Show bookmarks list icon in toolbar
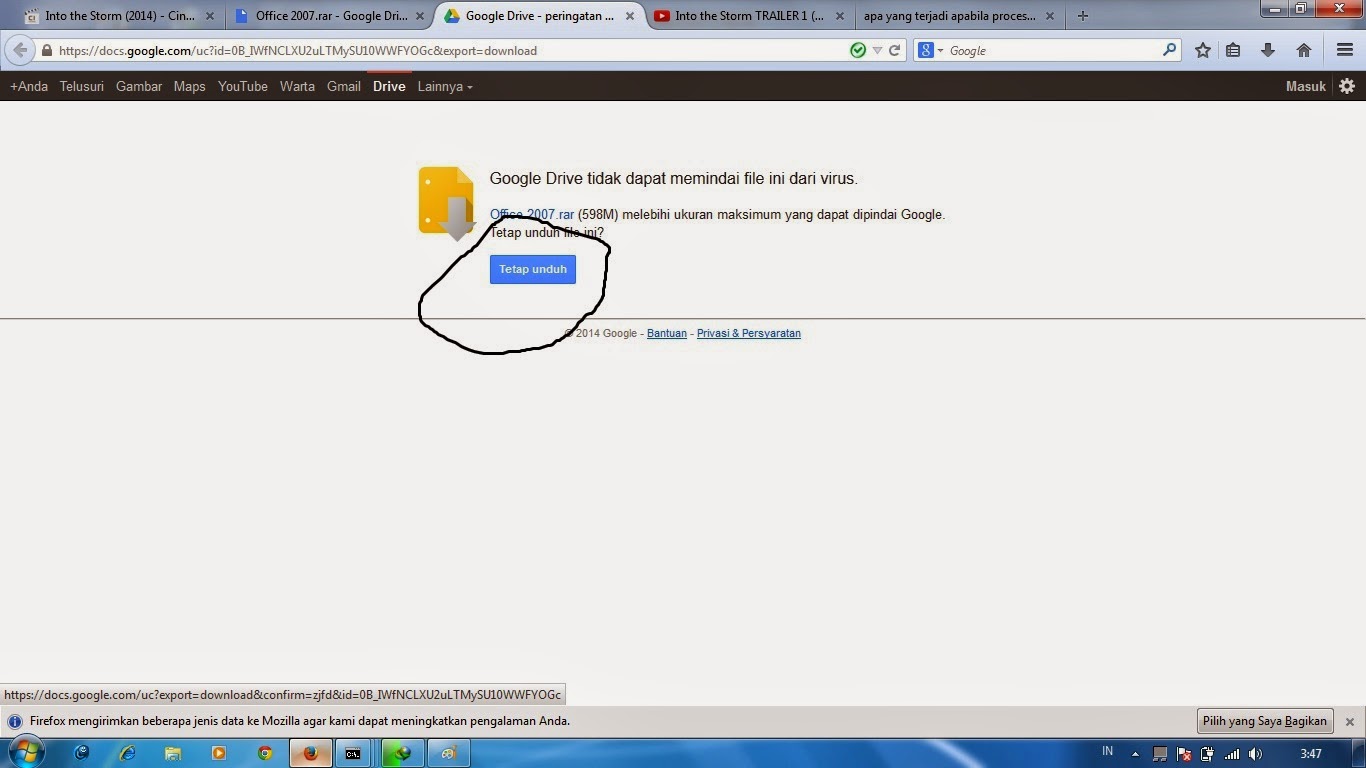 (x=1233, y=50)
